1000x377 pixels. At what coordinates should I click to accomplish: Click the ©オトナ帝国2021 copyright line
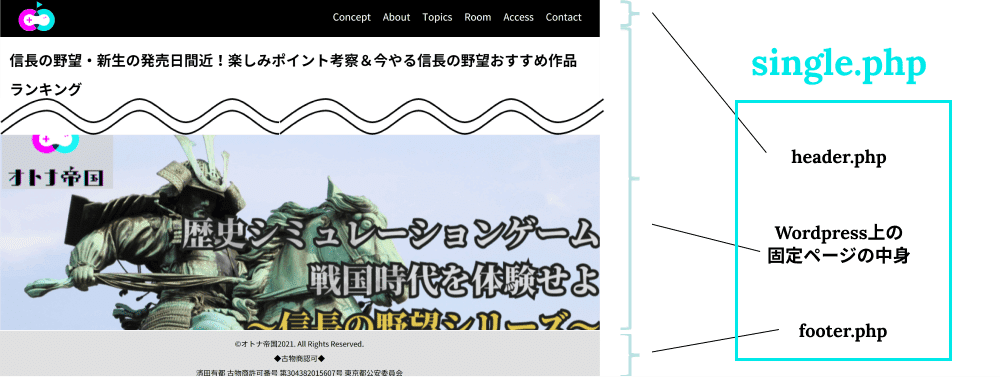pos(299,344)
